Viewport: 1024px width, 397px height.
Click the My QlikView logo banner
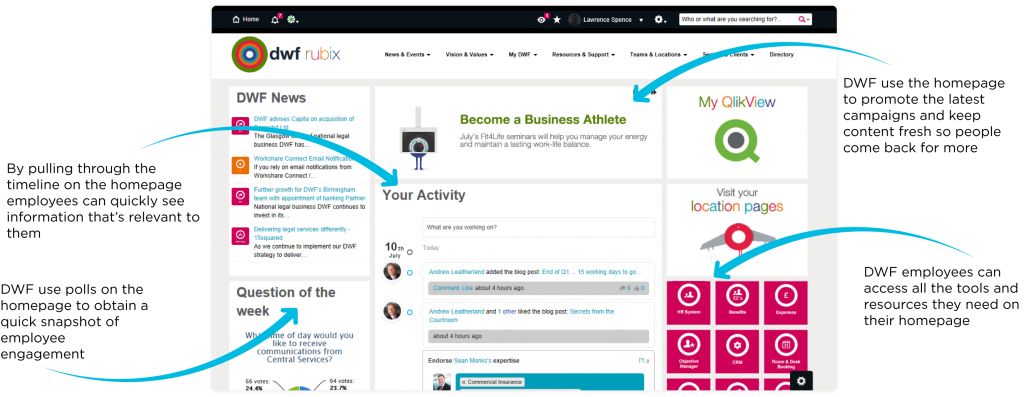[737, 133]
